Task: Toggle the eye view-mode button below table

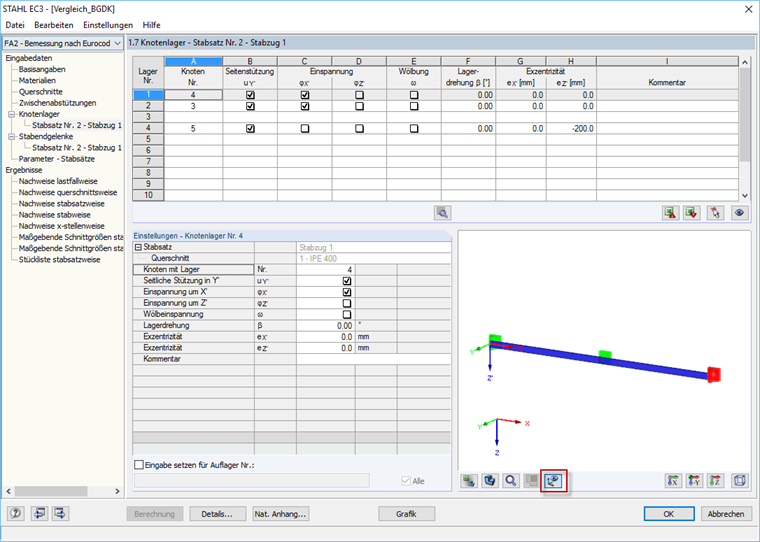Action: pyautogui.click(x=739, y=213)
